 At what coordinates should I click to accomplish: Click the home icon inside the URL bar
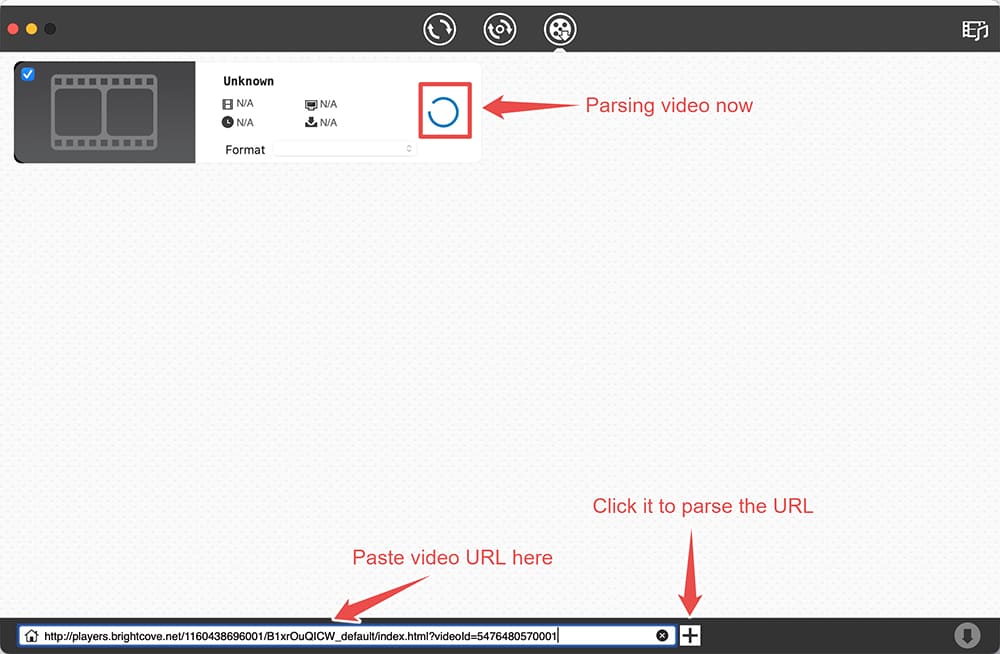31,634
